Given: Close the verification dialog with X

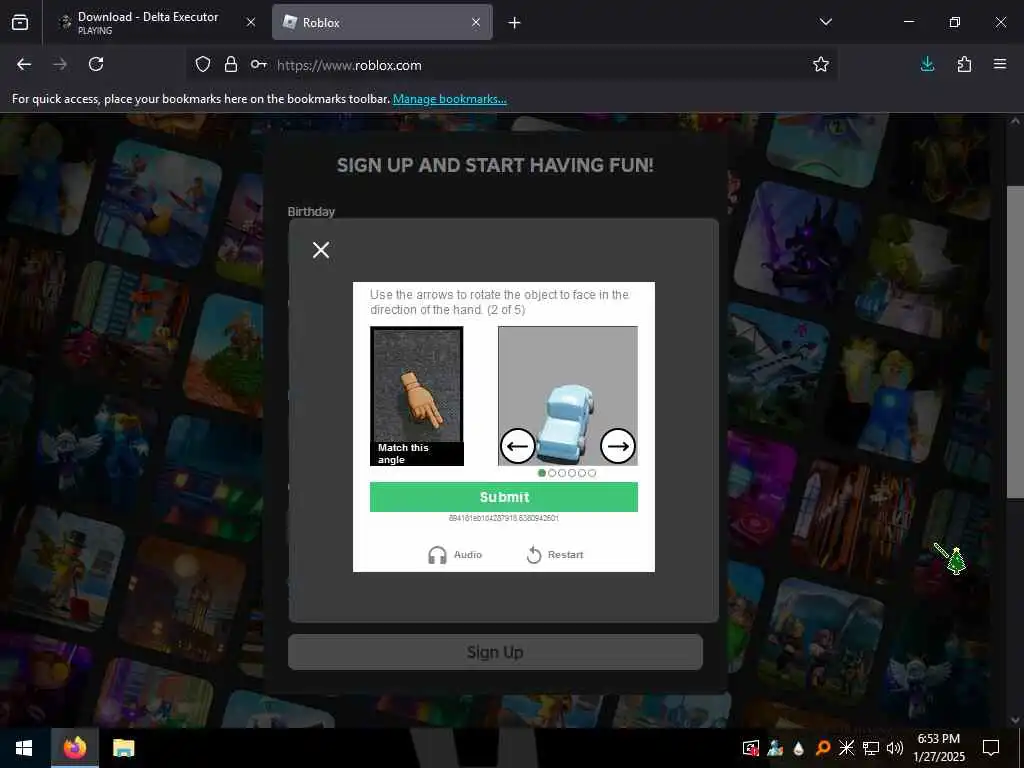Looking at the screenshot, I should pyautogui.click(x=321, y=249).
